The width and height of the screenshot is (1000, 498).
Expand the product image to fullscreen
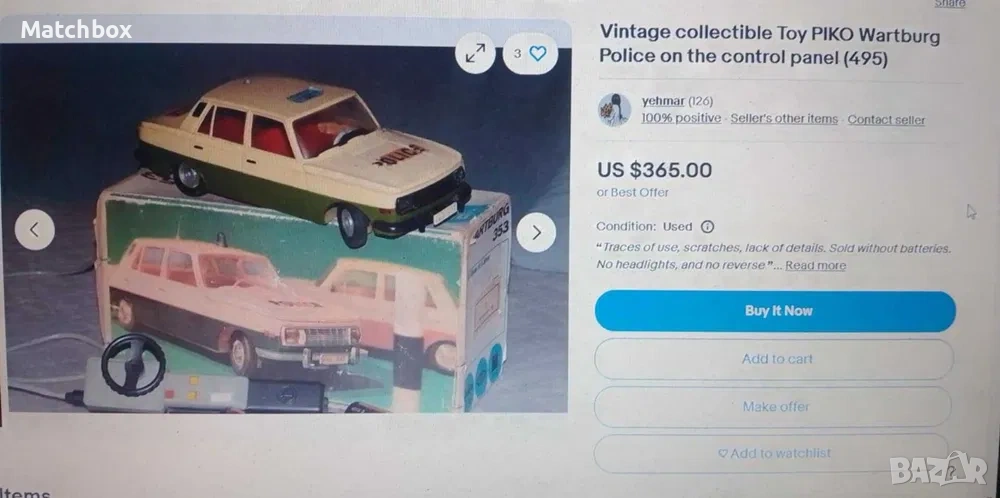click(x=475, y=54)
